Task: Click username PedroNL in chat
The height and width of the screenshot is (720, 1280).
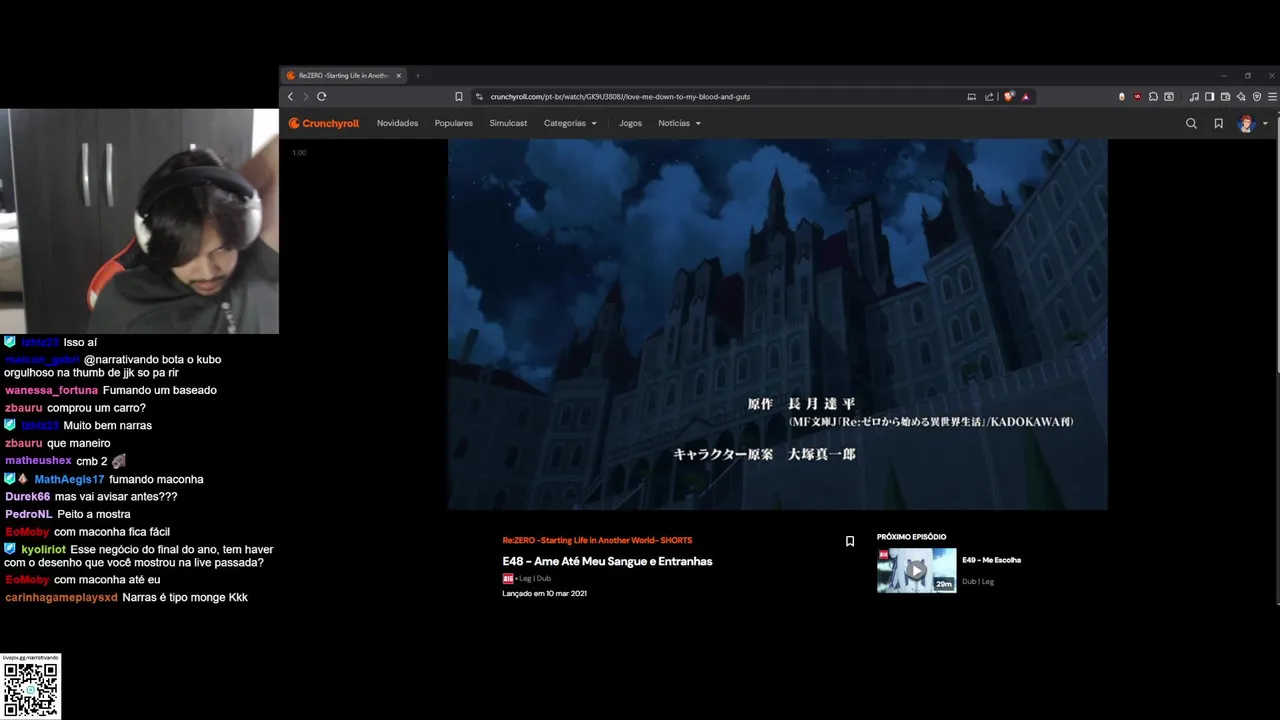Action: (x=28, y=514)
